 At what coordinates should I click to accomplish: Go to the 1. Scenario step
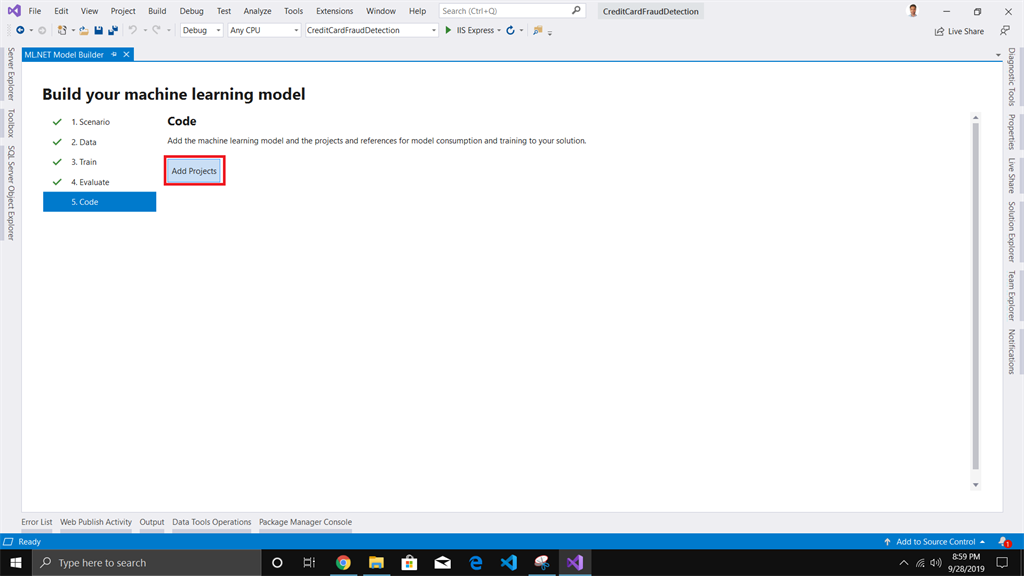pyautogui.click(x=91, y=122)
